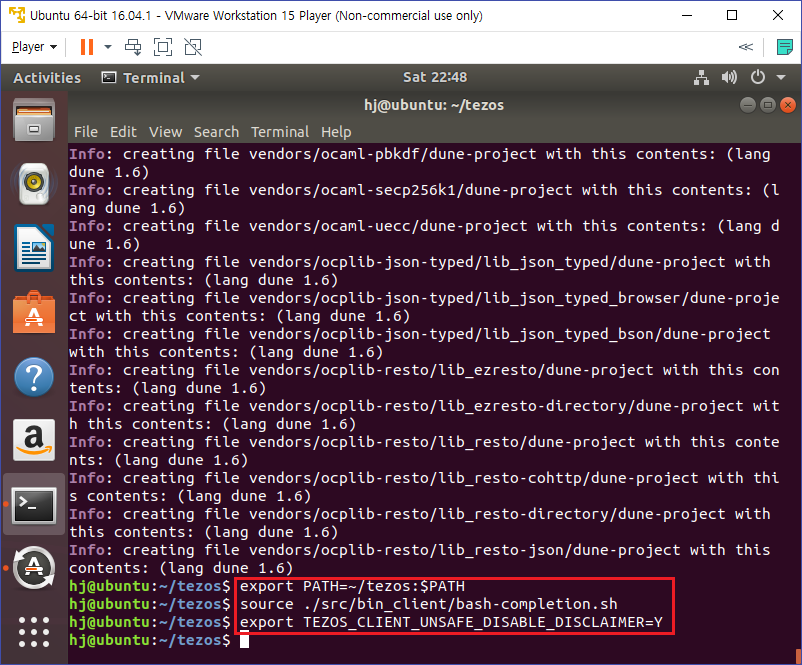Toggle VMware Unity mode icon

(193, 47)
